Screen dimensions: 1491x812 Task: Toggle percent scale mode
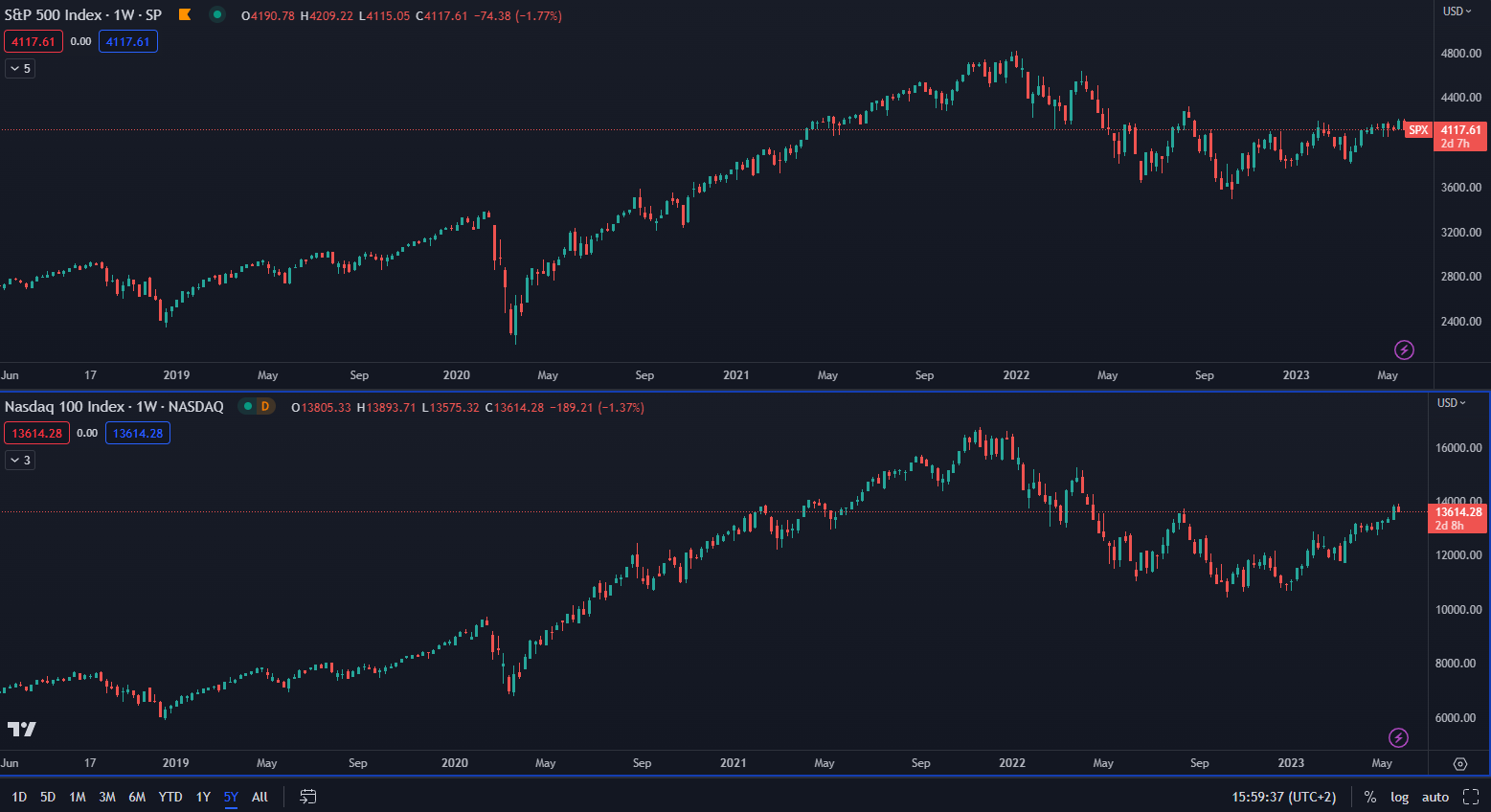click(1370, 797)
